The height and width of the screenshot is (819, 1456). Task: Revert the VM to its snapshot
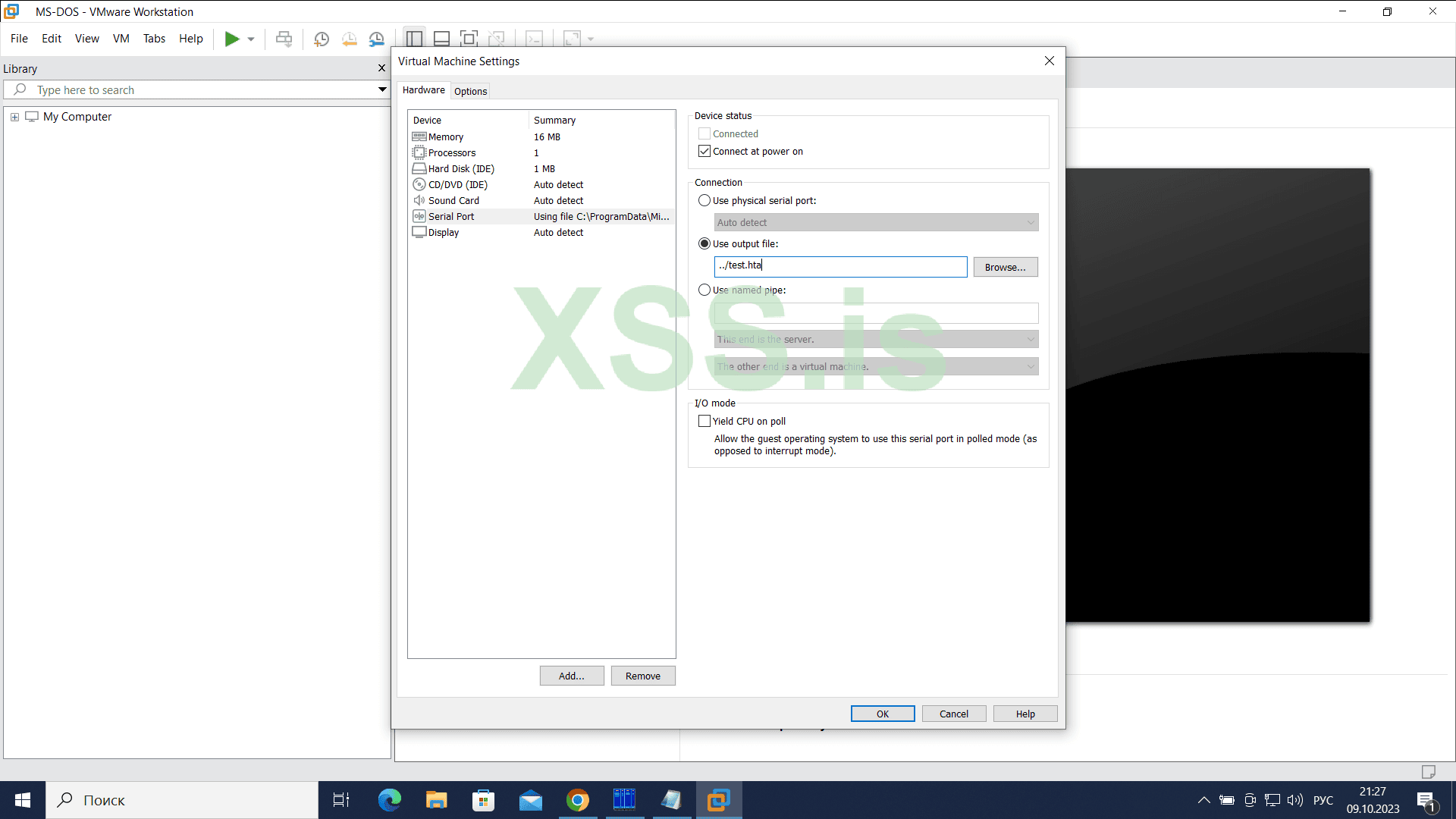(x=349, y=39)
